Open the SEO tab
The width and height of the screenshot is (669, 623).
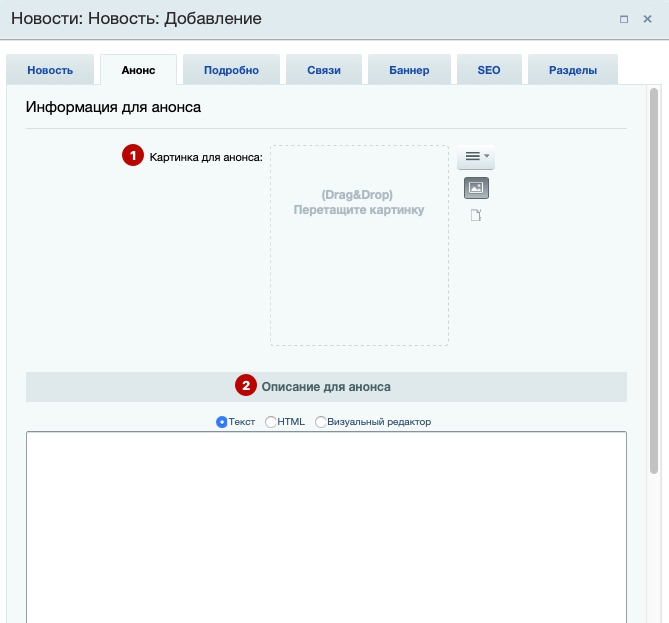pos(489,70)
